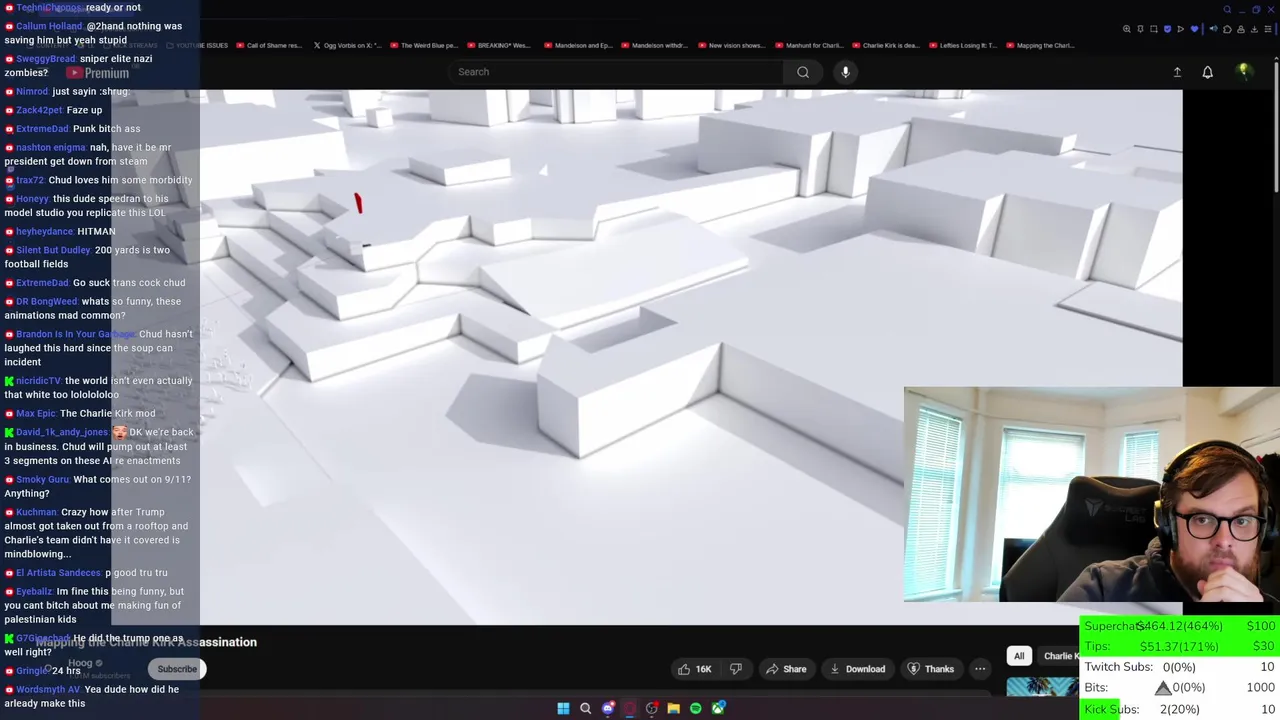The image size is (1280, 720).
Task: Click the YouTube search magnifier button
Action: point(803,72)
